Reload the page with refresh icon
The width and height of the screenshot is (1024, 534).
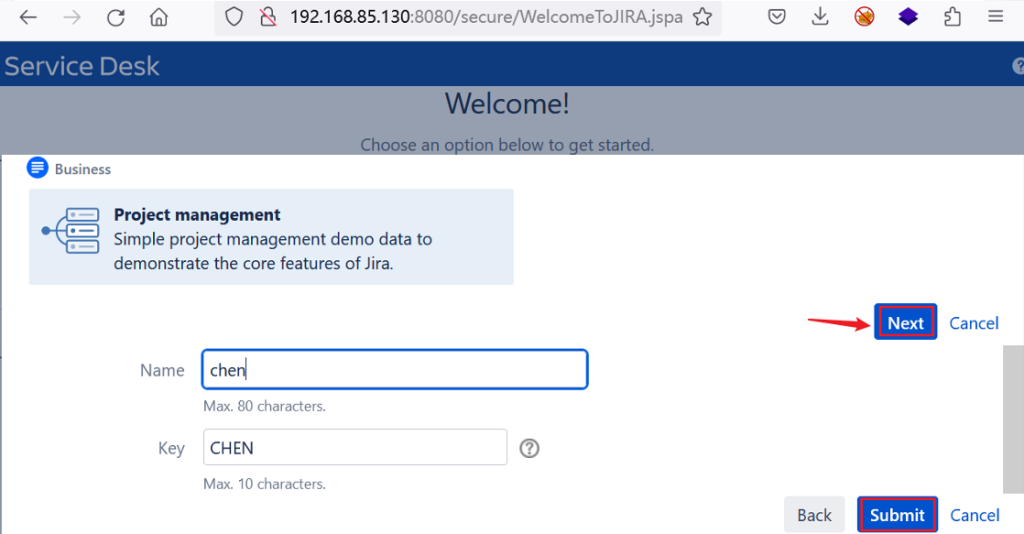116,17
